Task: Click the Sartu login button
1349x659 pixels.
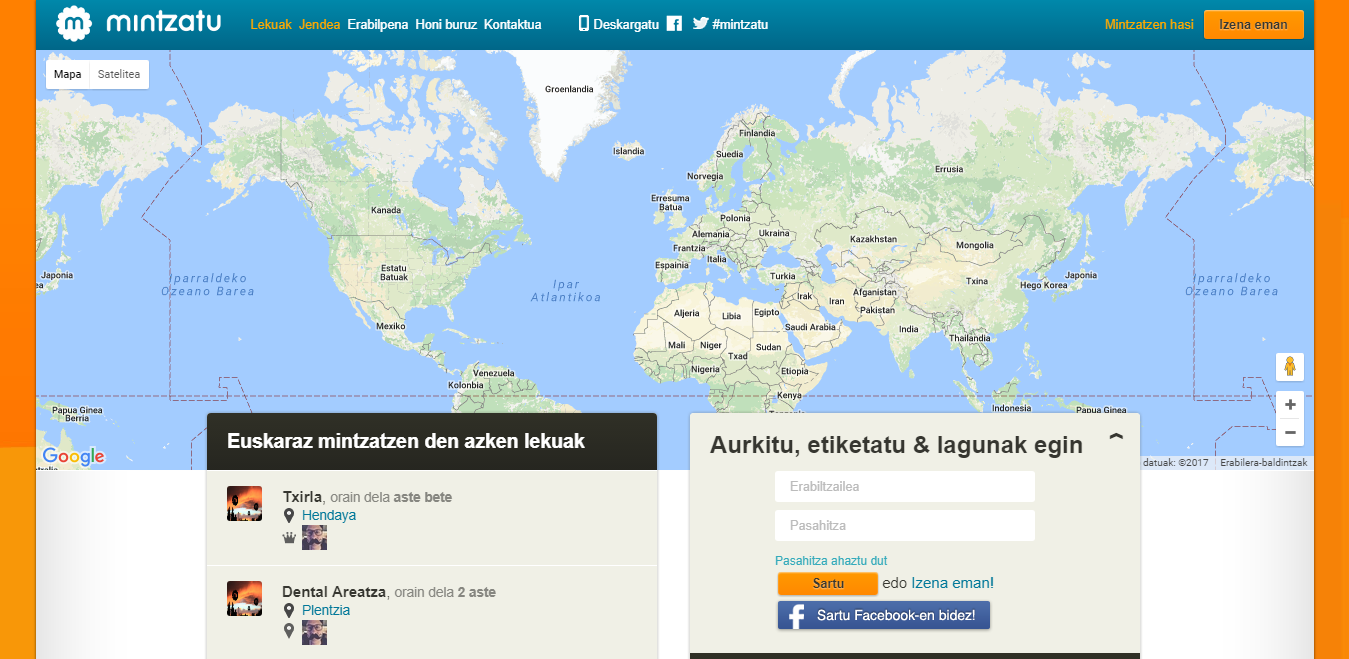Action: 828,584
